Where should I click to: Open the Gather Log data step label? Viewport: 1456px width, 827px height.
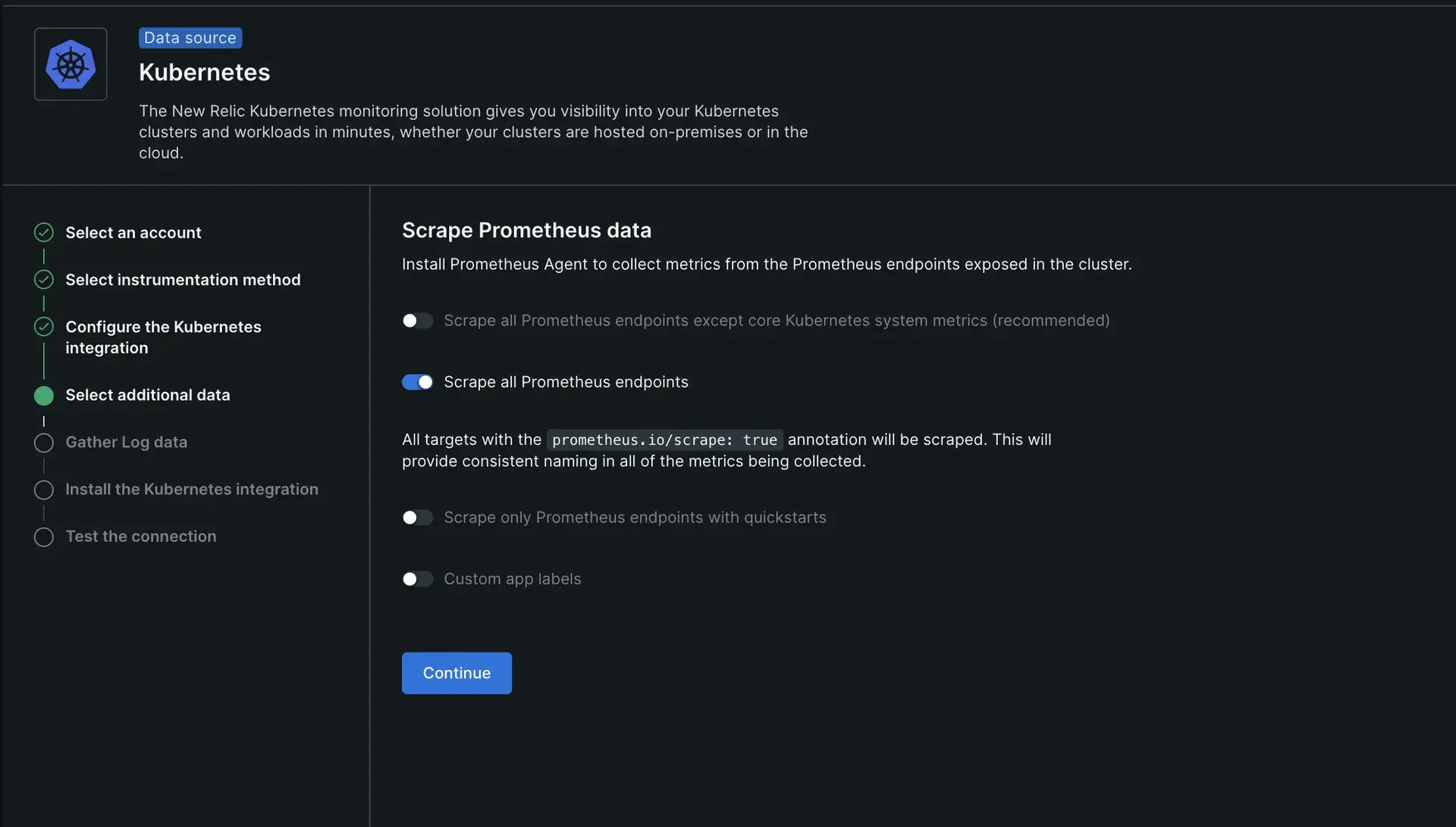click(126, 442)
